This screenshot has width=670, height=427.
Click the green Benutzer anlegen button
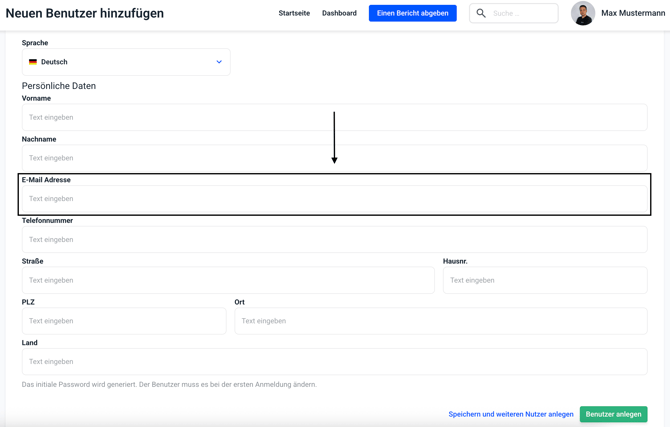point(613,414)
